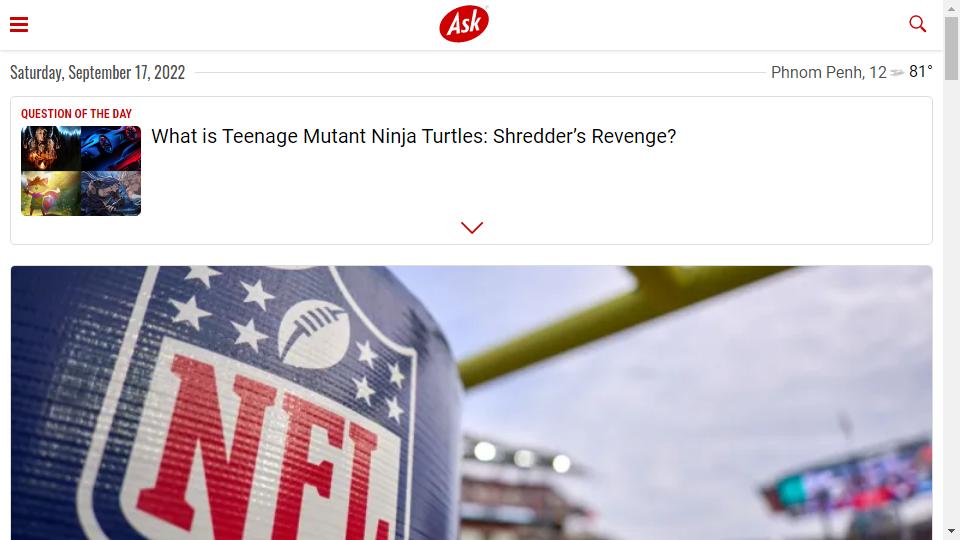The height and width of the screenshot is (540, 960).
Task: Open the Shredder's Revenge question title
Action: pos(413,136)
